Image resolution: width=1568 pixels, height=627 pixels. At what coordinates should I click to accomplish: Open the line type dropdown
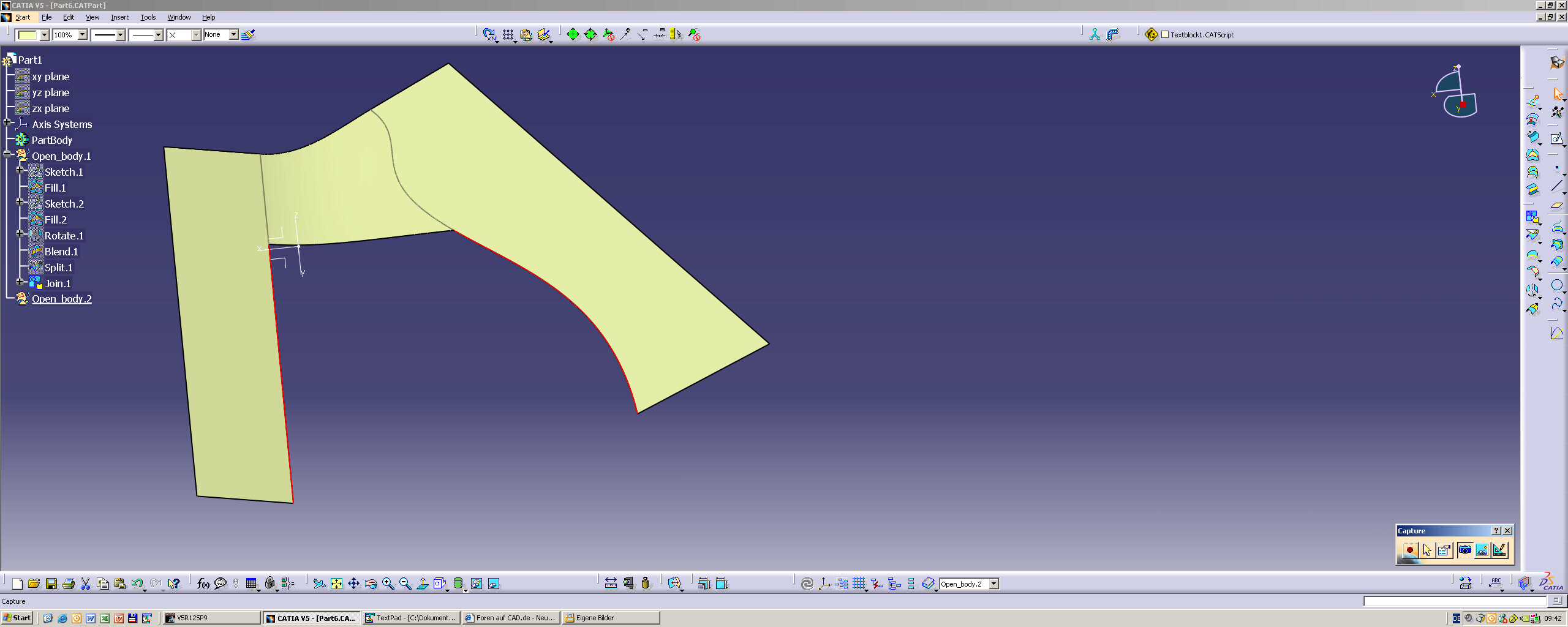pos(159,35)
